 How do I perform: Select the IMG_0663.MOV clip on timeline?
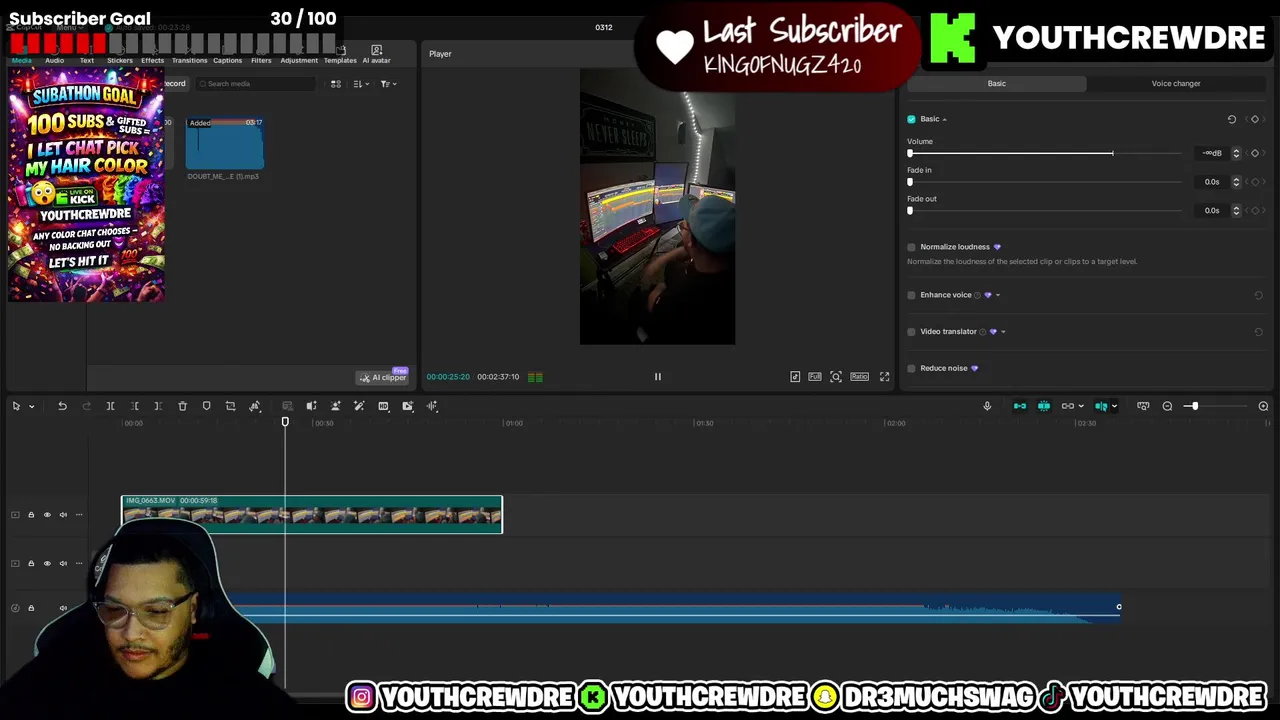312,514
